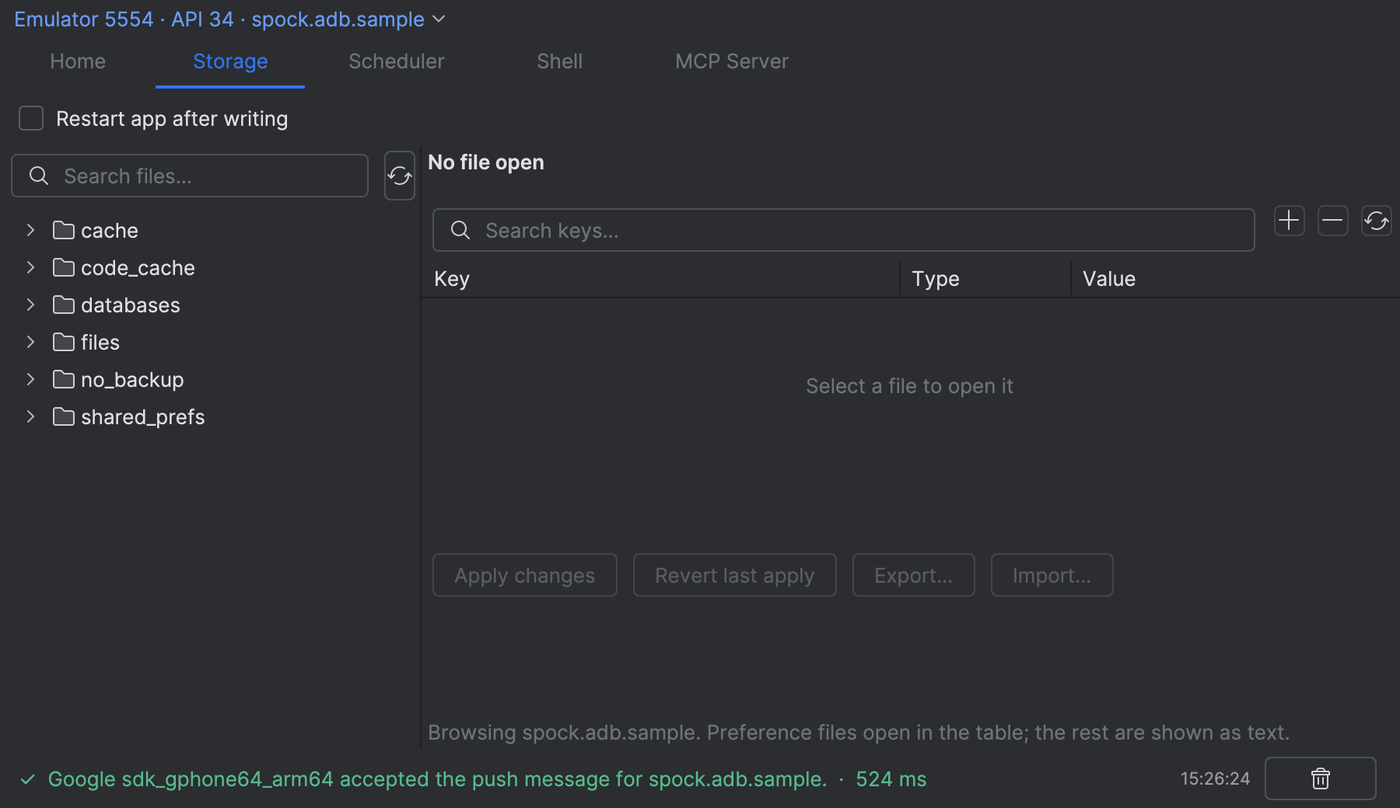Click Revert last apply button
1400x808 pixels.
click(x=735, y=575)
